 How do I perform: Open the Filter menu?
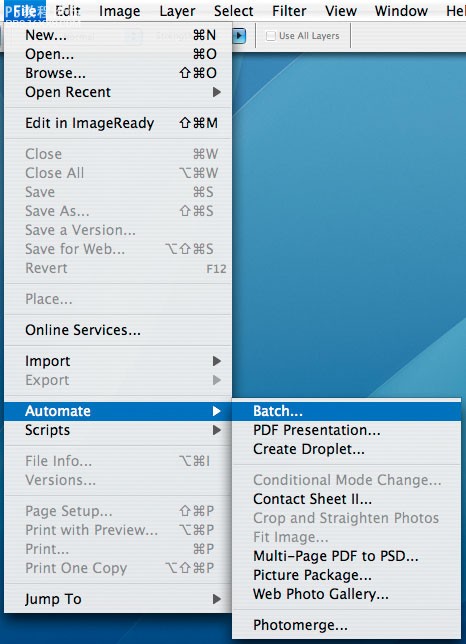289,11
